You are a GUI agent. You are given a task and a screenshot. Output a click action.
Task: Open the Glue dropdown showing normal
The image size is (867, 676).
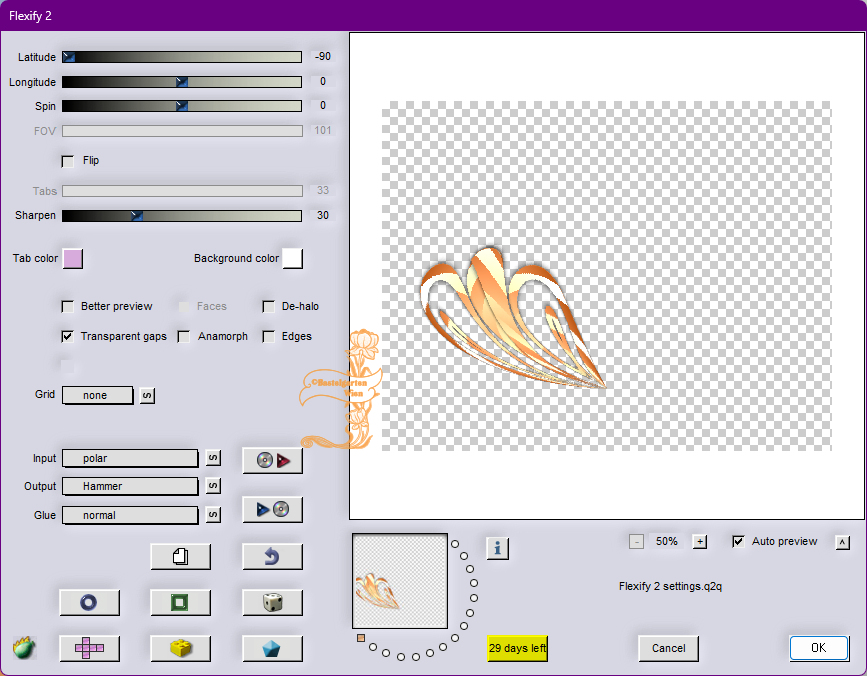pos(130,515)
